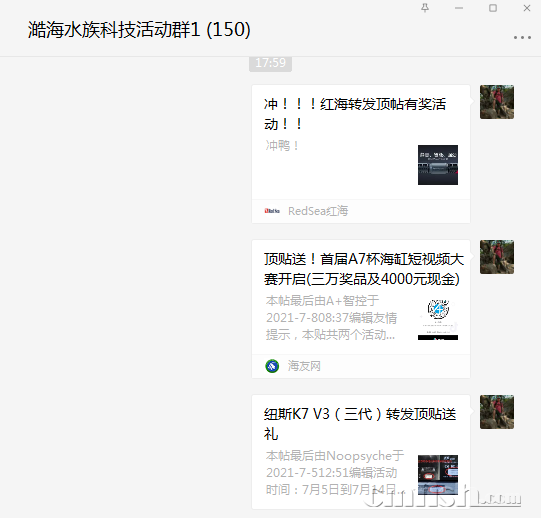Click the 本帖最后由A+智控于 description text
The width and height of the screenshot is (541, 518).
click(x=331, y=317)
